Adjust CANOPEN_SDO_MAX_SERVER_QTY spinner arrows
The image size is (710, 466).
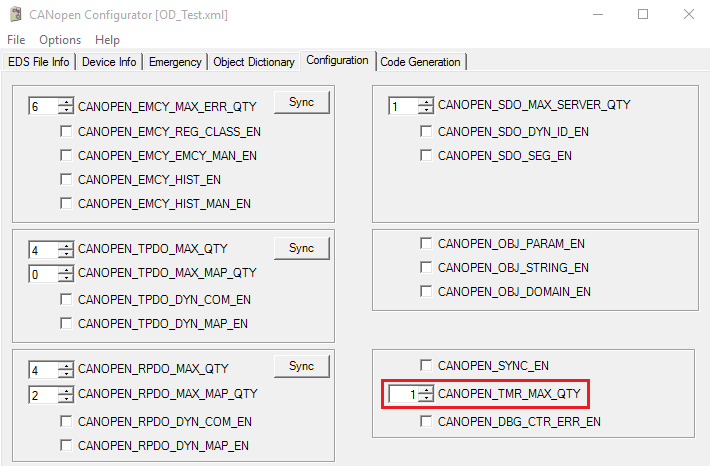(426, 106)
